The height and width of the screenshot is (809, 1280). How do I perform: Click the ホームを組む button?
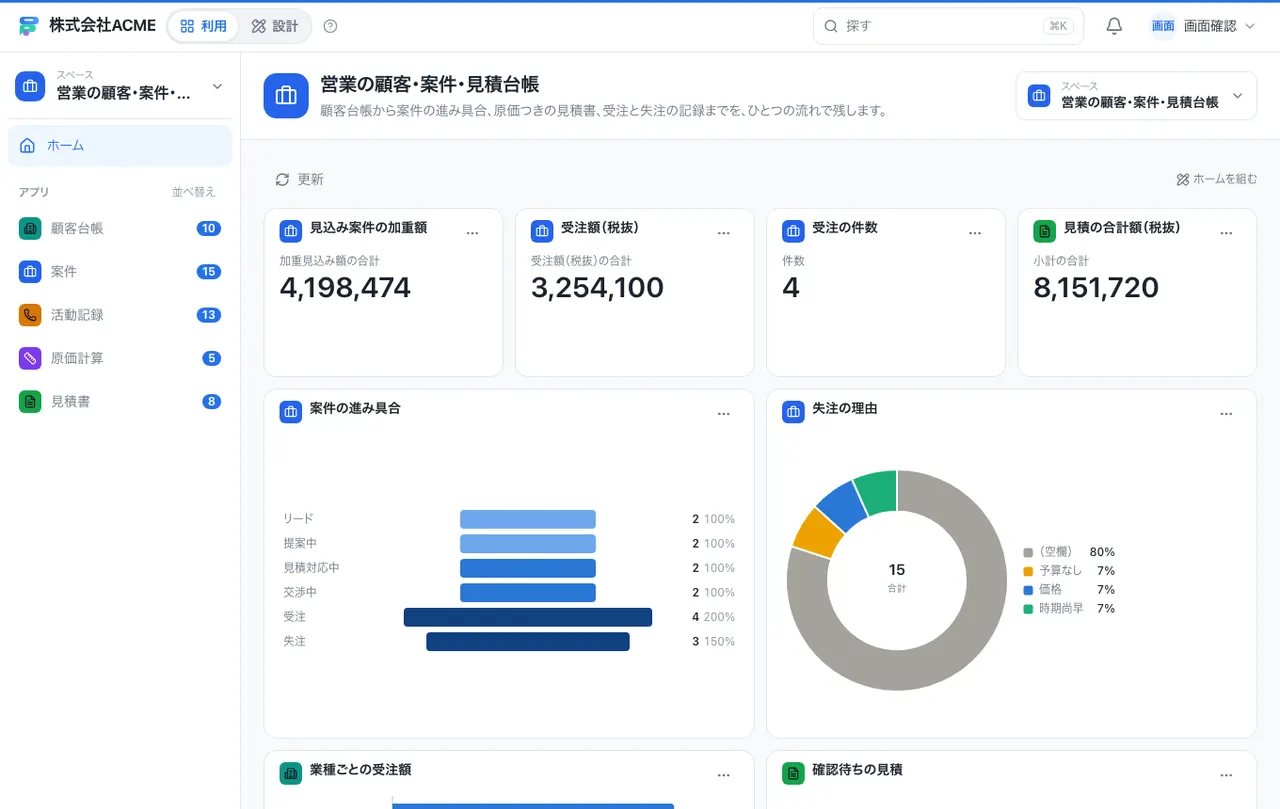1217,179
